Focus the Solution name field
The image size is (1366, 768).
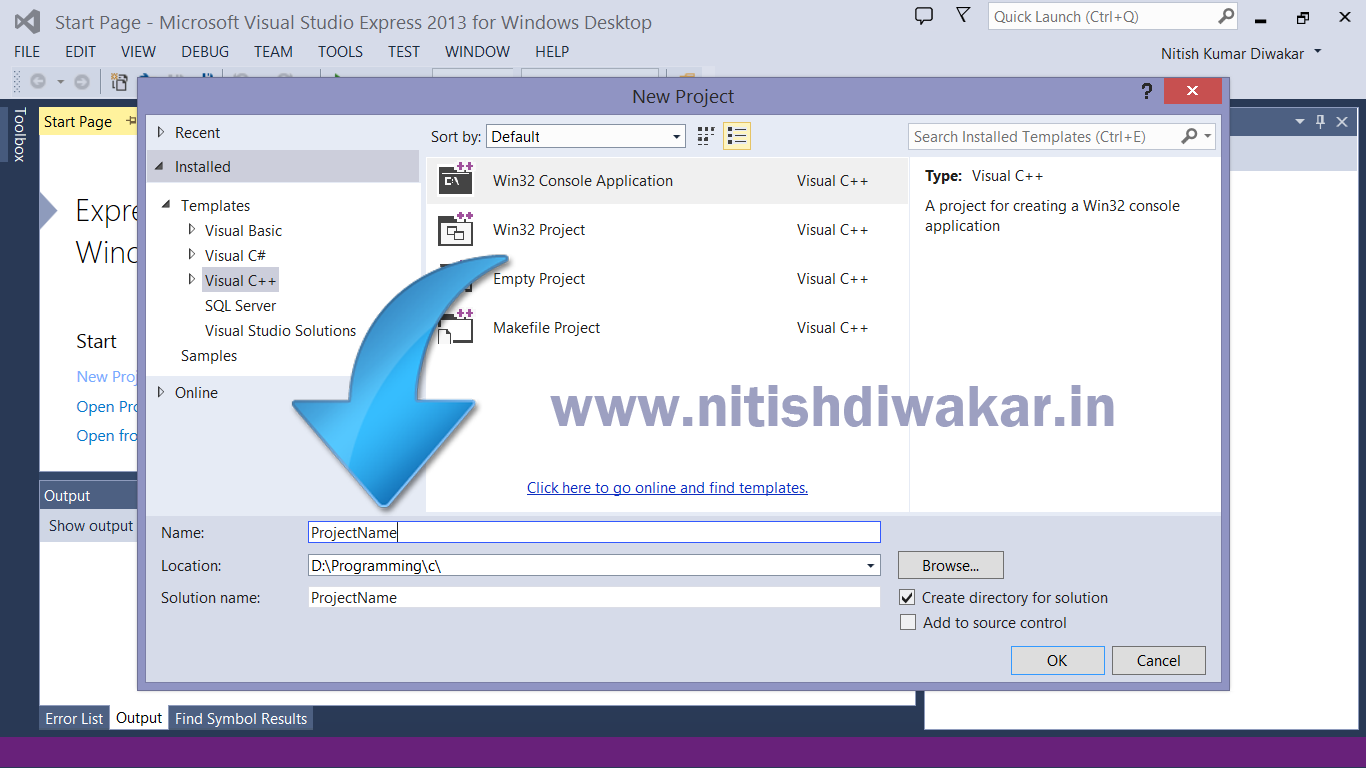pos(594,598)
